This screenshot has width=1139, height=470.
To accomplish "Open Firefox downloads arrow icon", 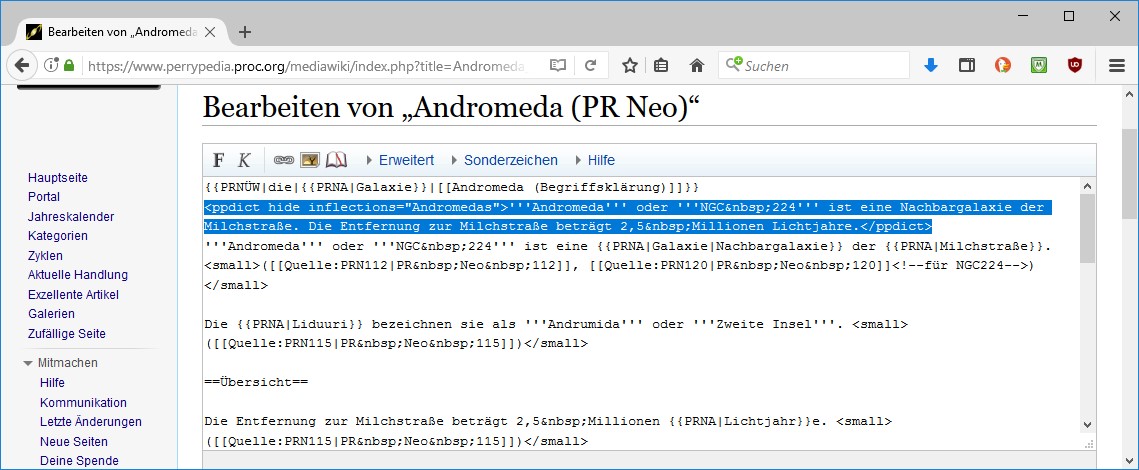I will coord(931,66).
